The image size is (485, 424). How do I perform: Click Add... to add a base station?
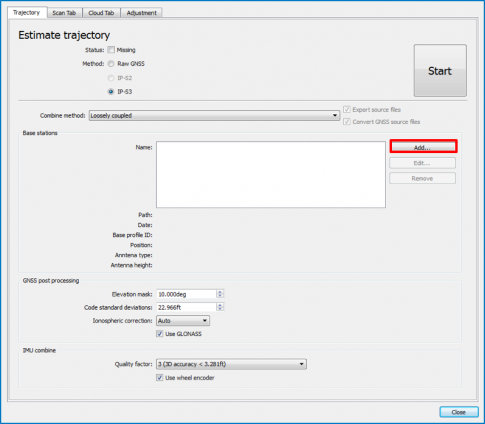pyautogui.click(x=423, y=147)
